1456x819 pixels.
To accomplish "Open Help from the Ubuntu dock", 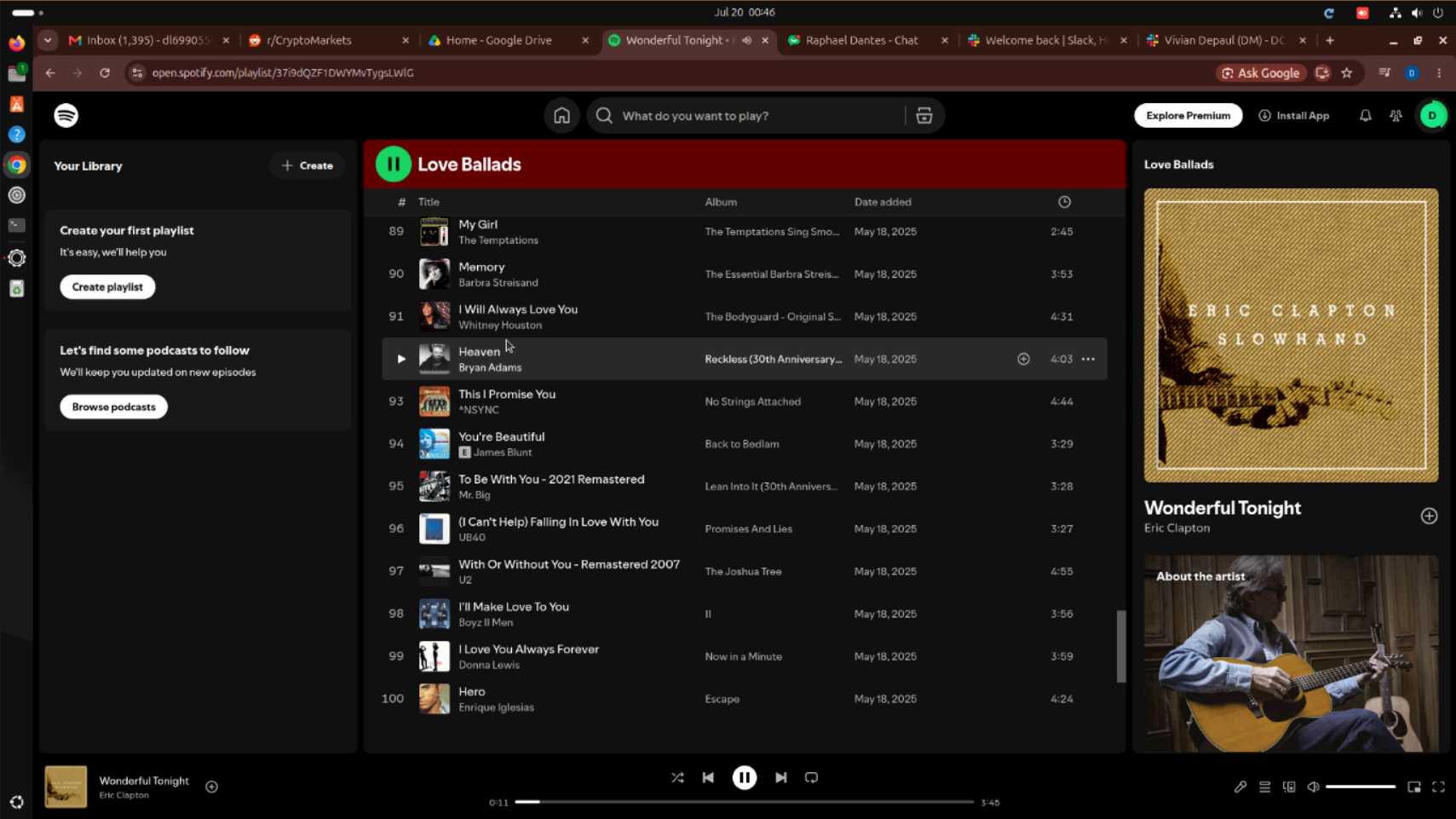I will click(16, 135).
